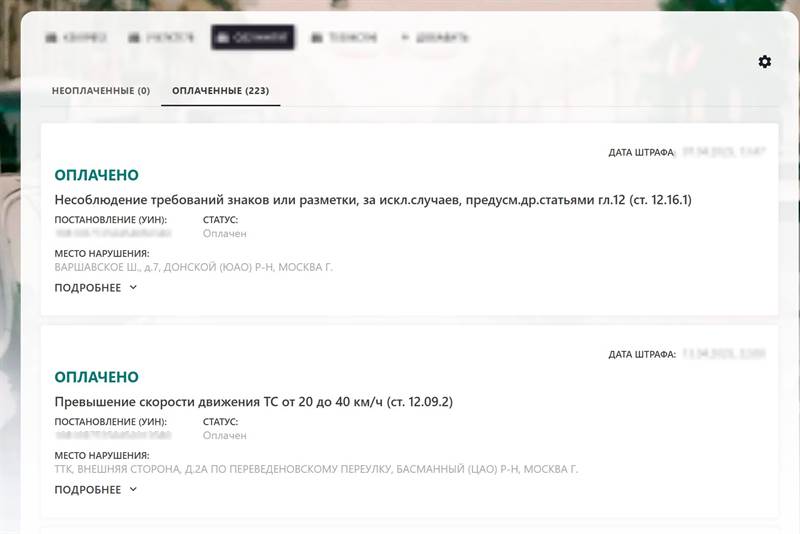Select the fourth blurred vehicle tab
800x534 pixels.
[x=344, y=37]
